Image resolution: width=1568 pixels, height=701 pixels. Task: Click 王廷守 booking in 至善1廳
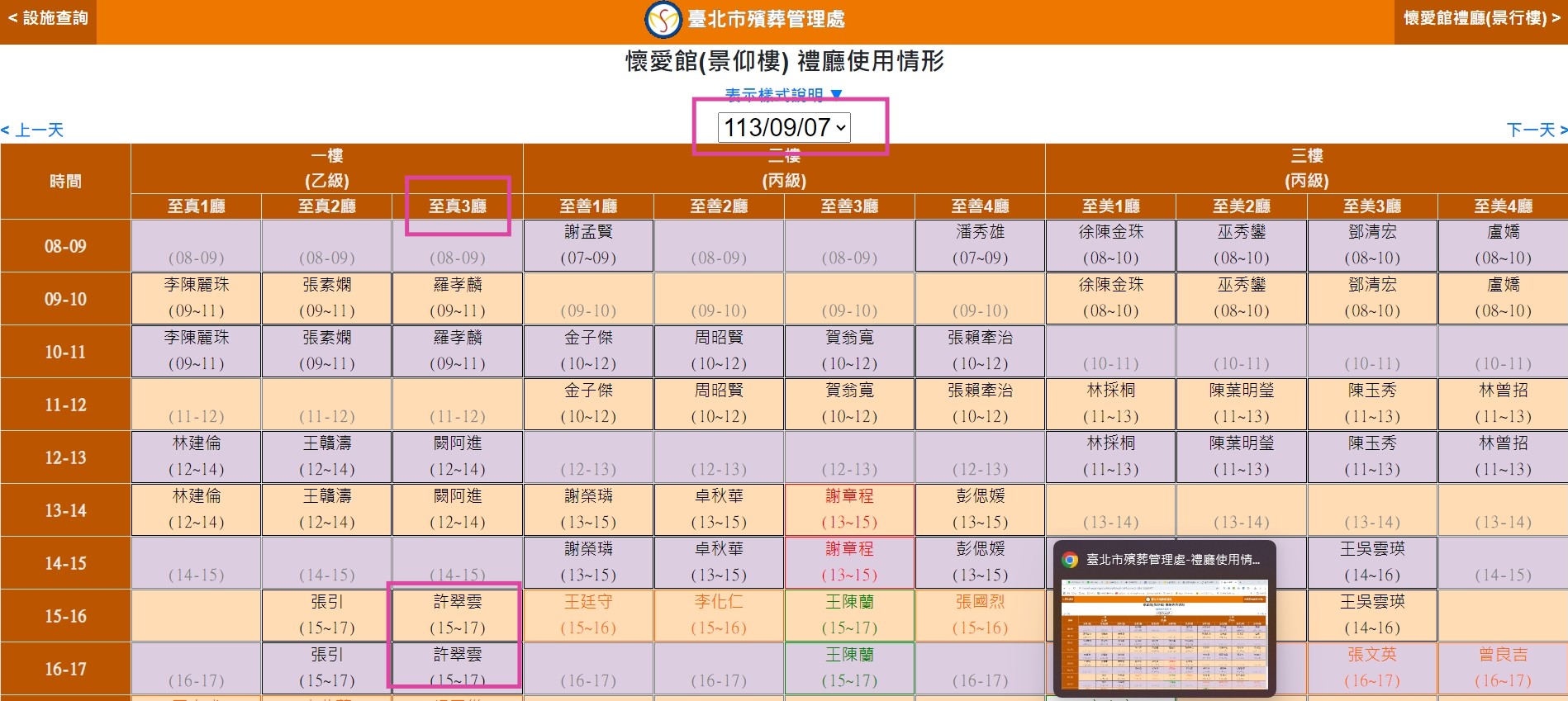coord(588,615)
